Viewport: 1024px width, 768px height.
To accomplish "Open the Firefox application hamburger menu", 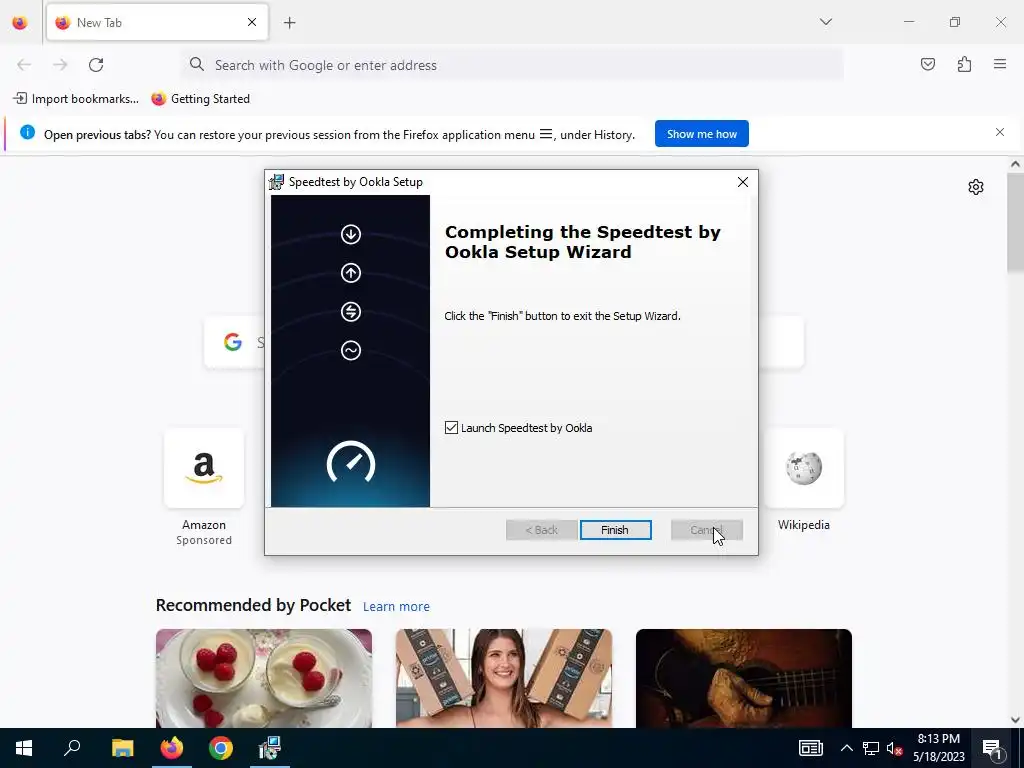I will (1000, 64).
